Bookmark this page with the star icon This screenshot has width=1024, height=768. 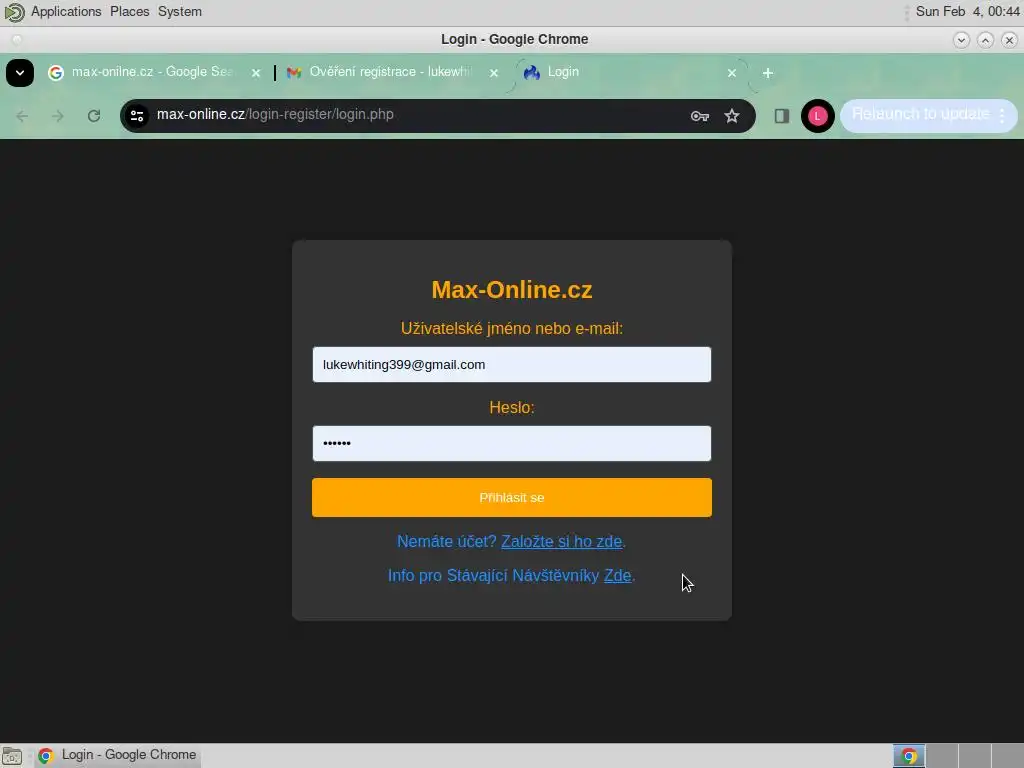tap(732, 116)
